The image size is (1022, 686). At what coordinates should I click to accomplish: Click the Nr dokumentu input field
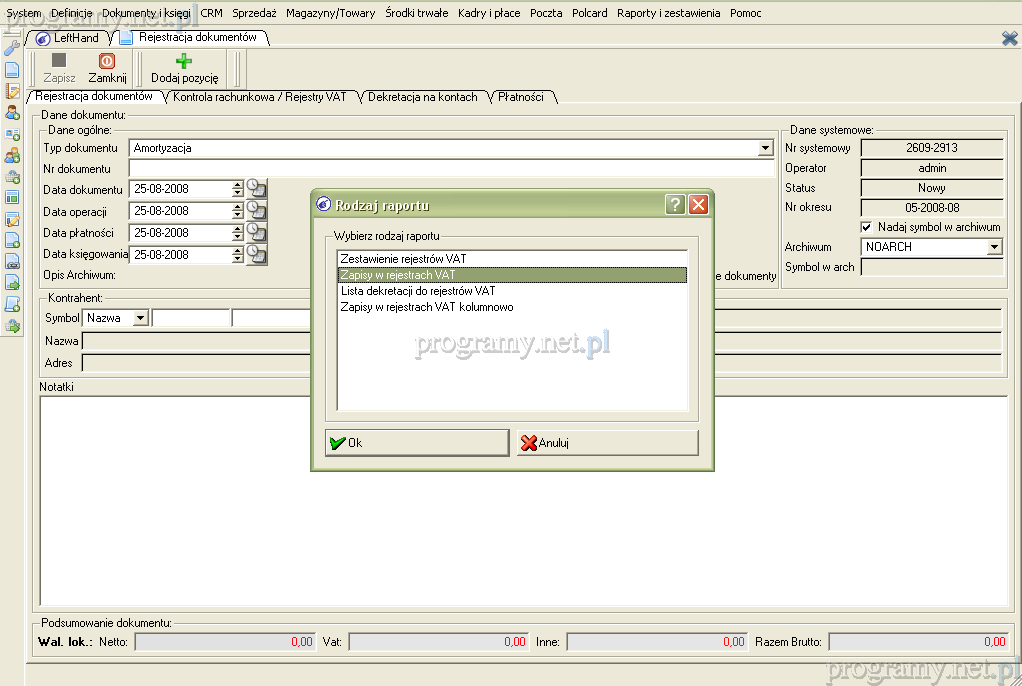(x=451, y=169)
